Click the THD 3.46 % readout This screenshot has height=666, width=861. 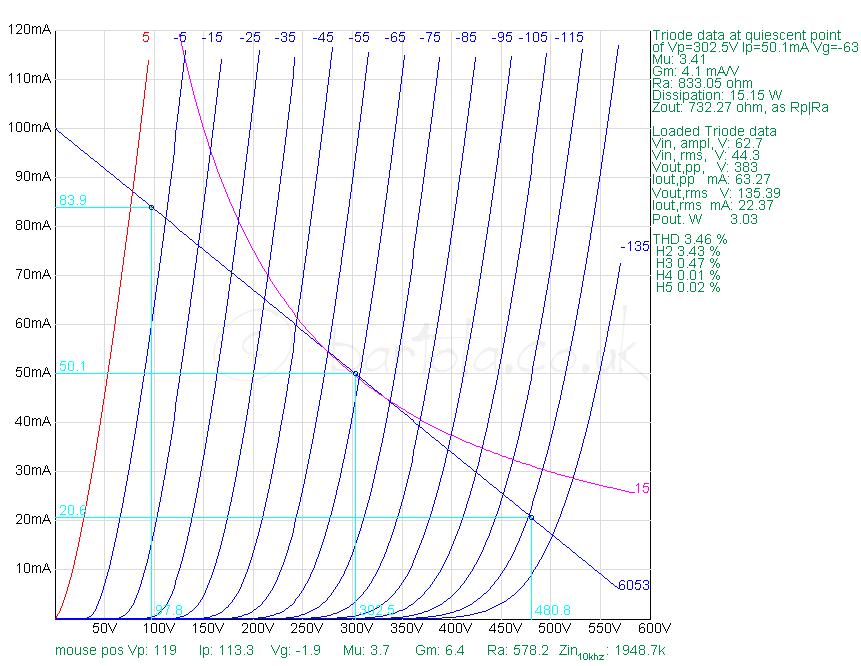pyautogui.click(x=690, y=239)
